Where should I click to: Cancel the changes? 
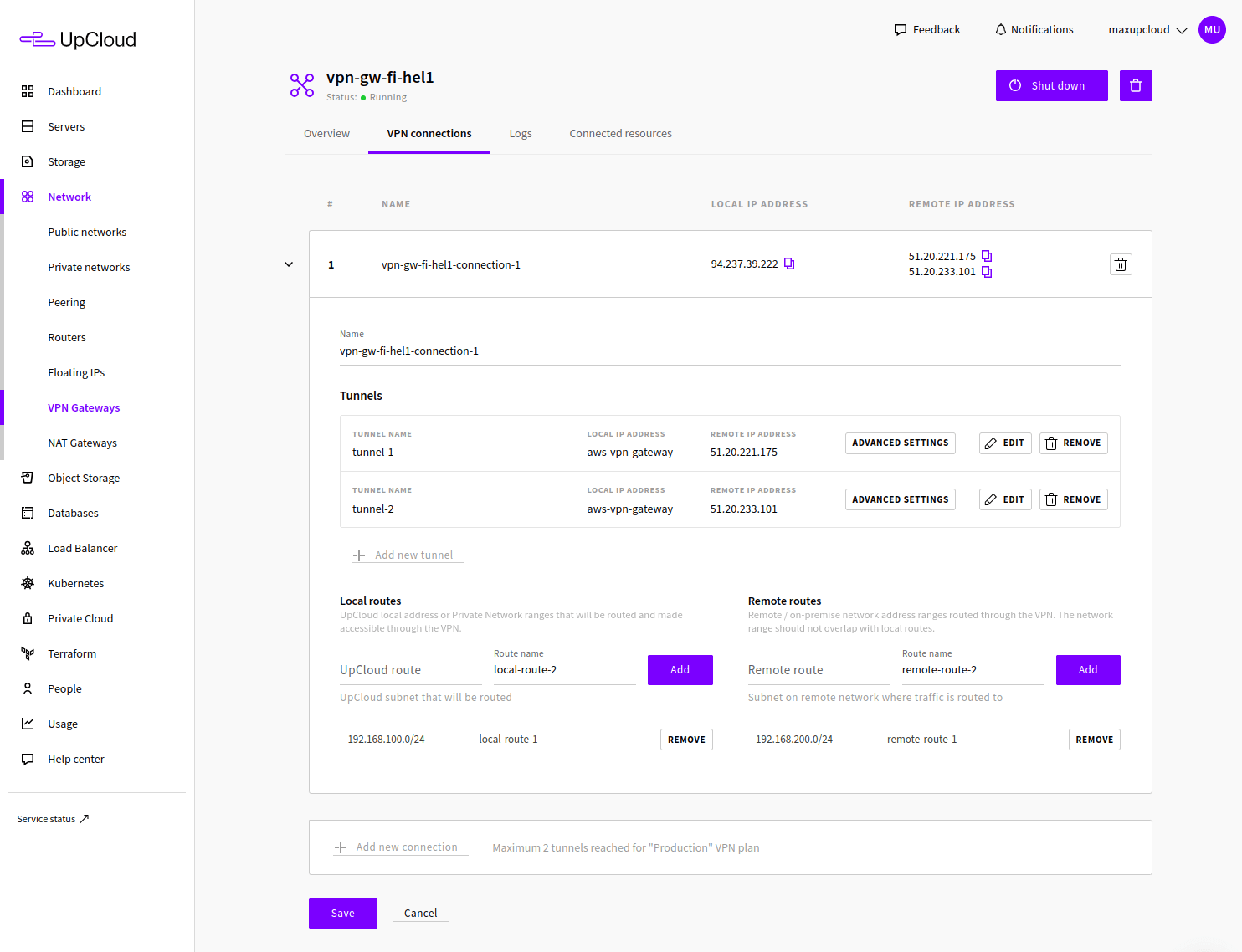pos(420,914)
